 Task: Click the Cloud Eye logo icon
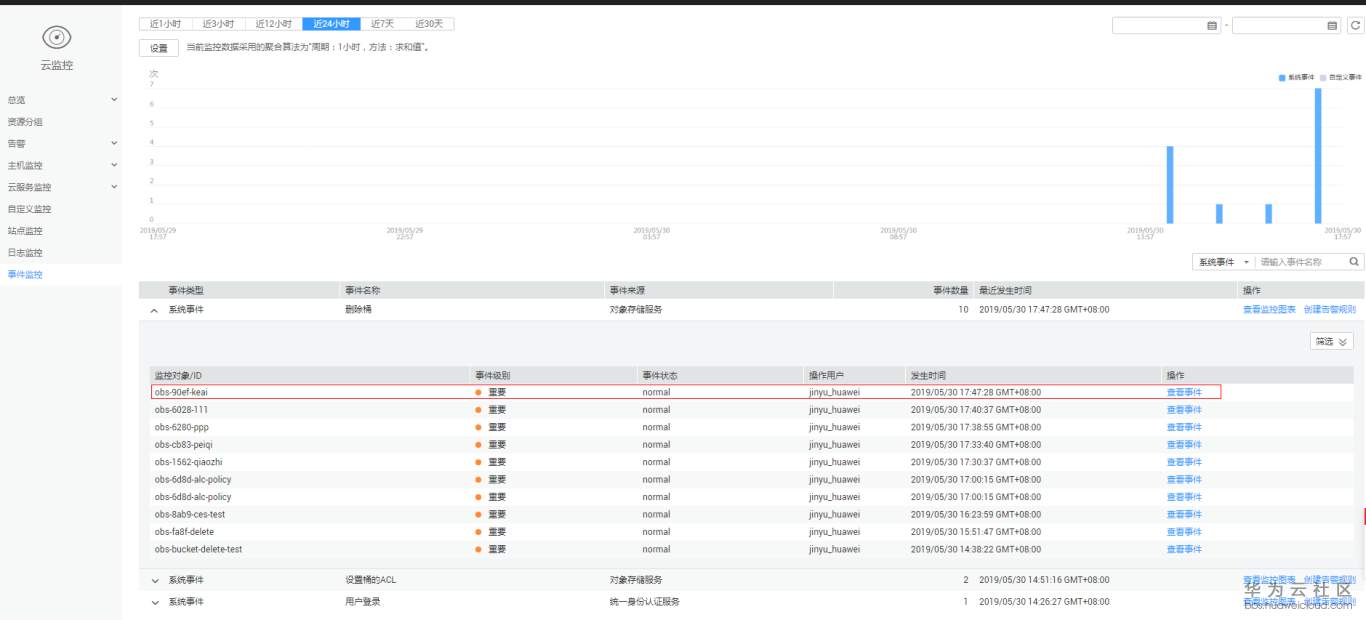[x=57, y=38]
